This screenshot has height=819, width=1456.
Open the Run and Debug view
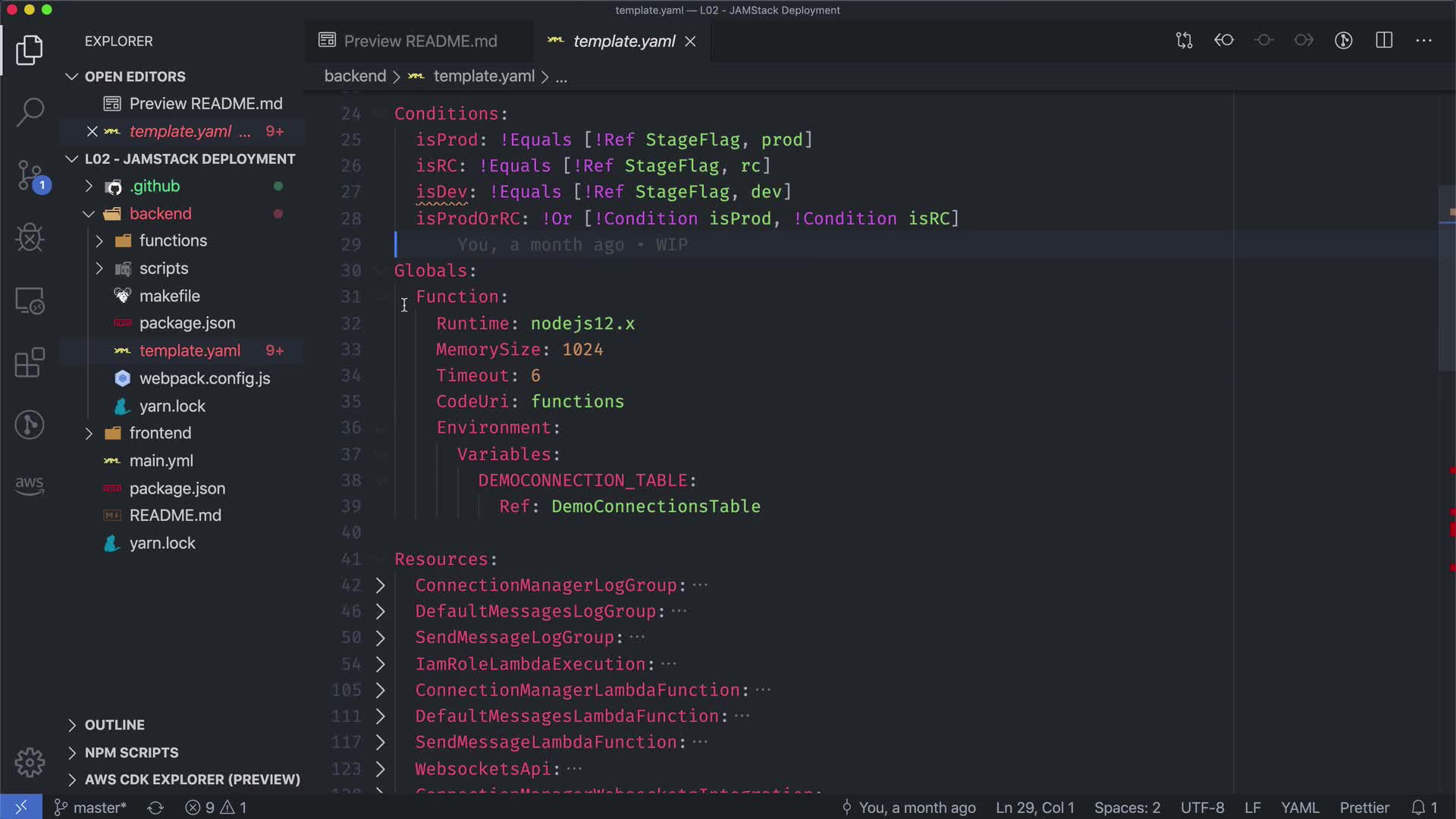tap(30, 238)
